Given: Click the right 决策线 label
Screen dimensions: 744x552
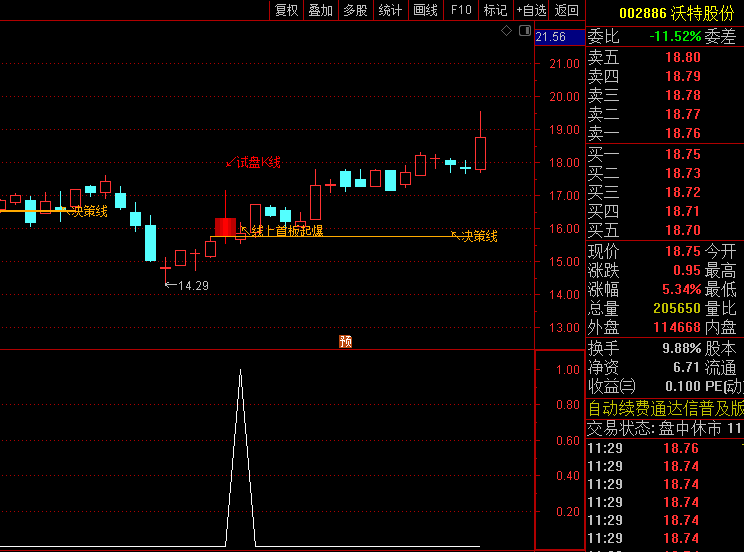Looking at the screenshot, I should tap(480, 236).
